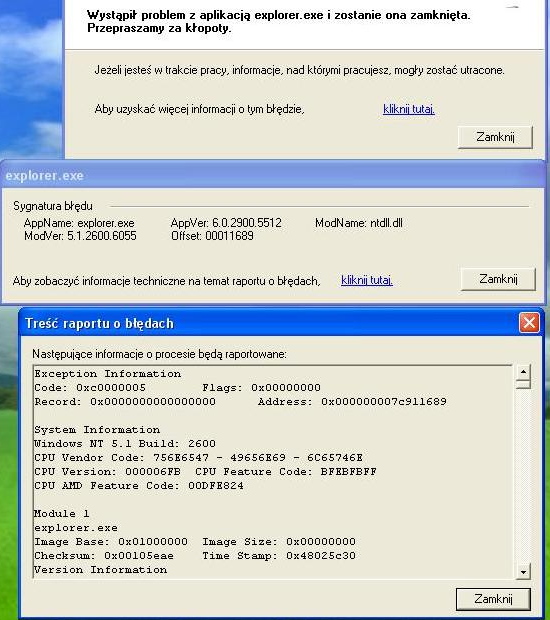The width and height of the screenshot is (550, 620).
Task: Click Zamknij in the explorer.exe problem dialog
Action: (495, 137)
